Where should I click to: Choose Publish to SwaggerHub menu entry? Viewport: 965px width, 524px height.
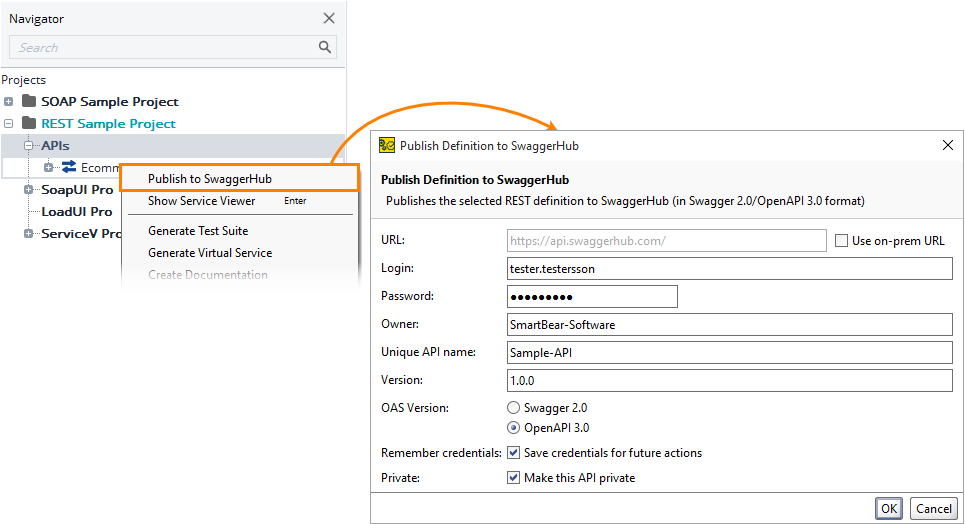[x=239, y=179]
